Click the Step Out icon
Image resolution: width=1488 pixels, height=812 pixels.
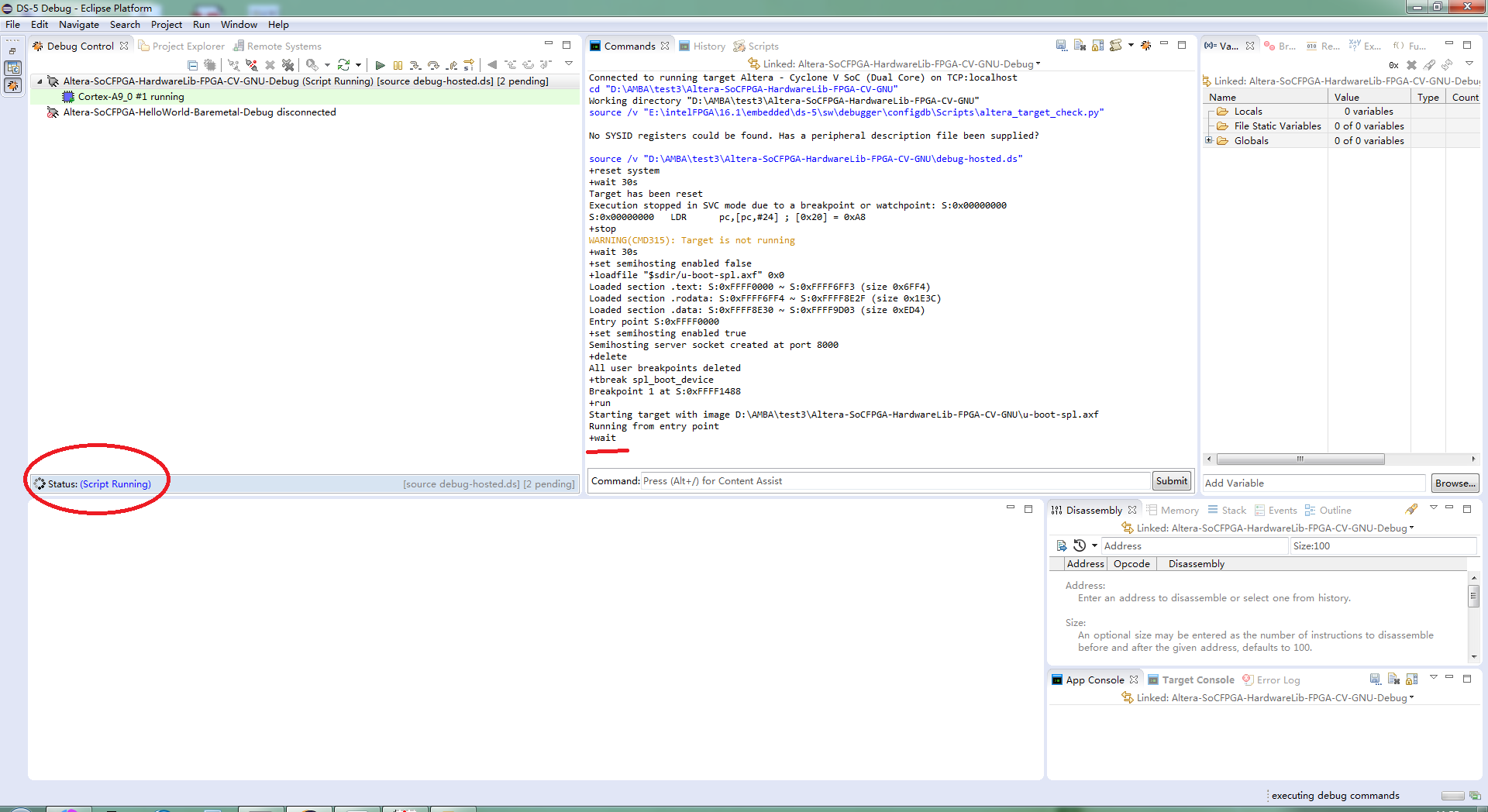tap(451, 65)
